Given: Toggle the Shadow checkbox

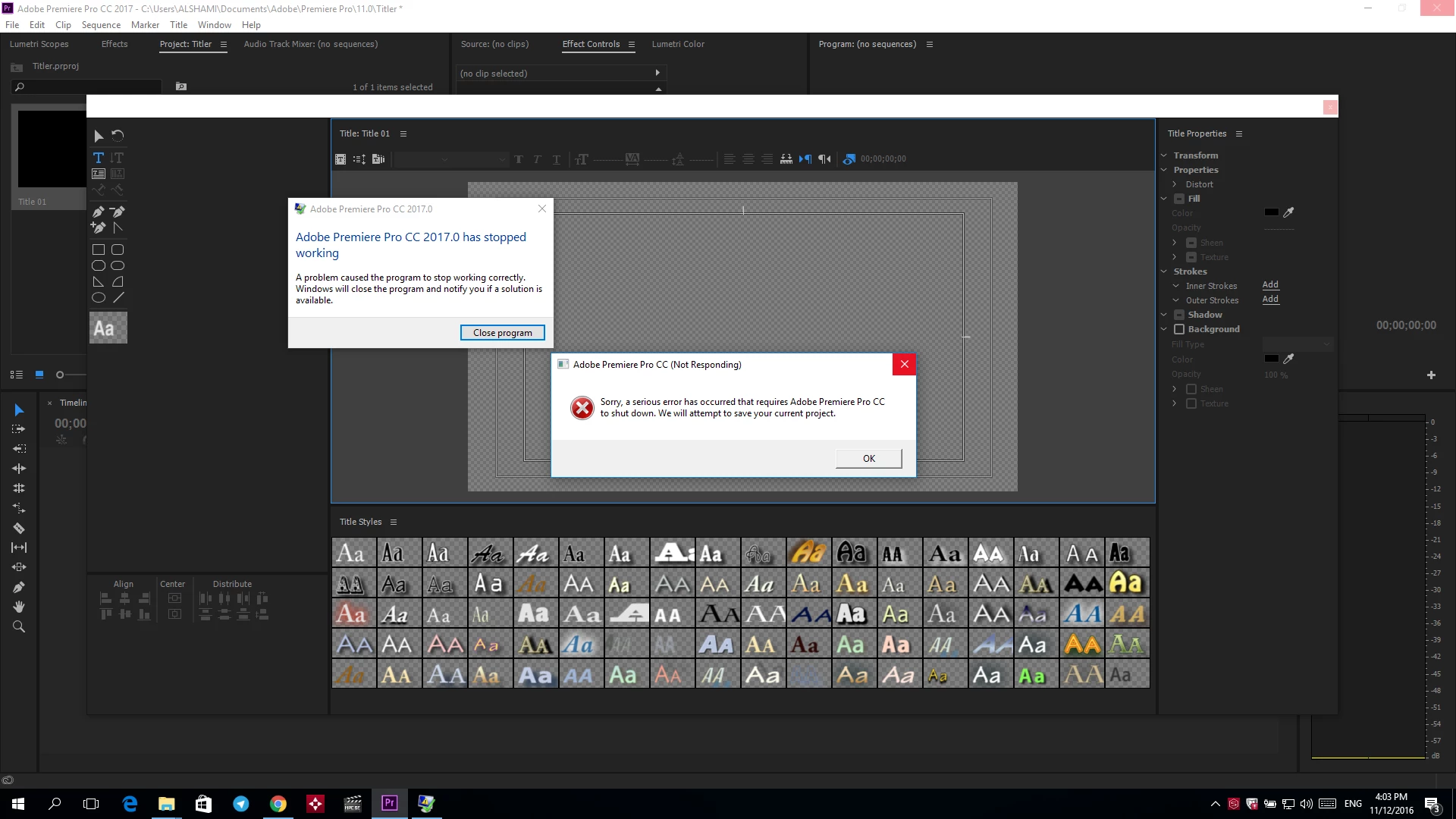Looking at the screenshot, I should click(1179, 315).
